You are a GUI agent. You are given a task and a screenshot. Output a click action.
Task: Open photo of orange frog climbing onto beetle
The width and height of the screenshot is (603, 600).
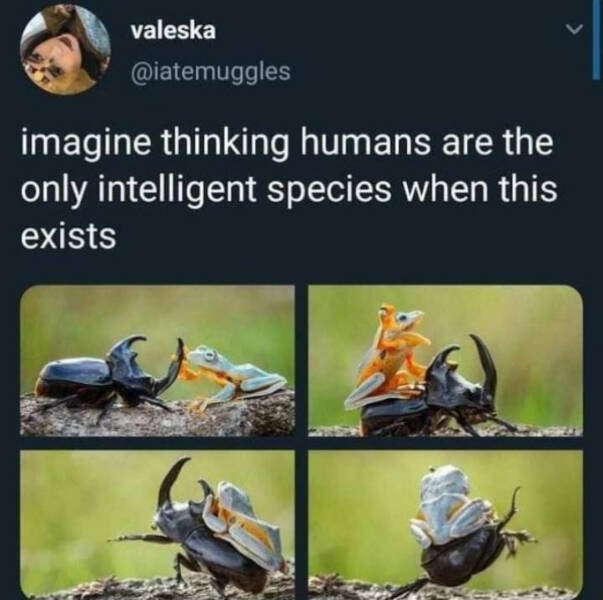pos(445,360)
